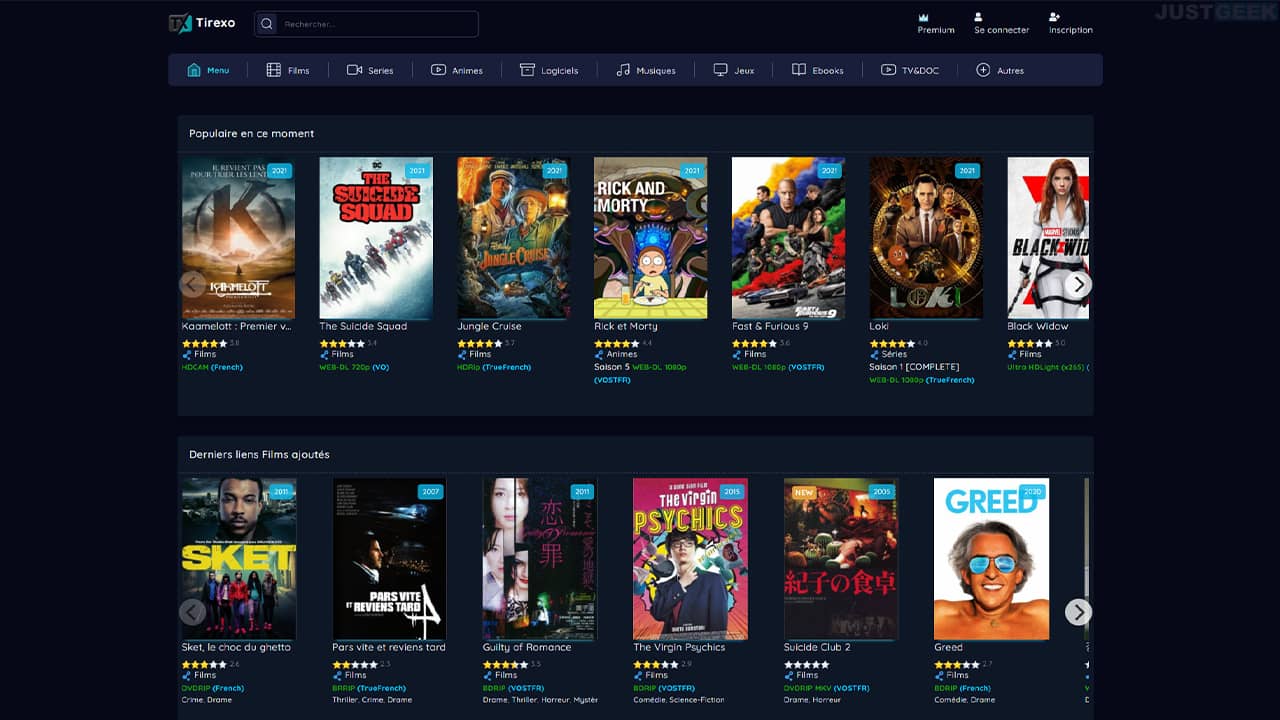Open the Guilty of Romance poster
Image resolution: width=1280 pixels, height=720 pixels.
pos(540,559)
